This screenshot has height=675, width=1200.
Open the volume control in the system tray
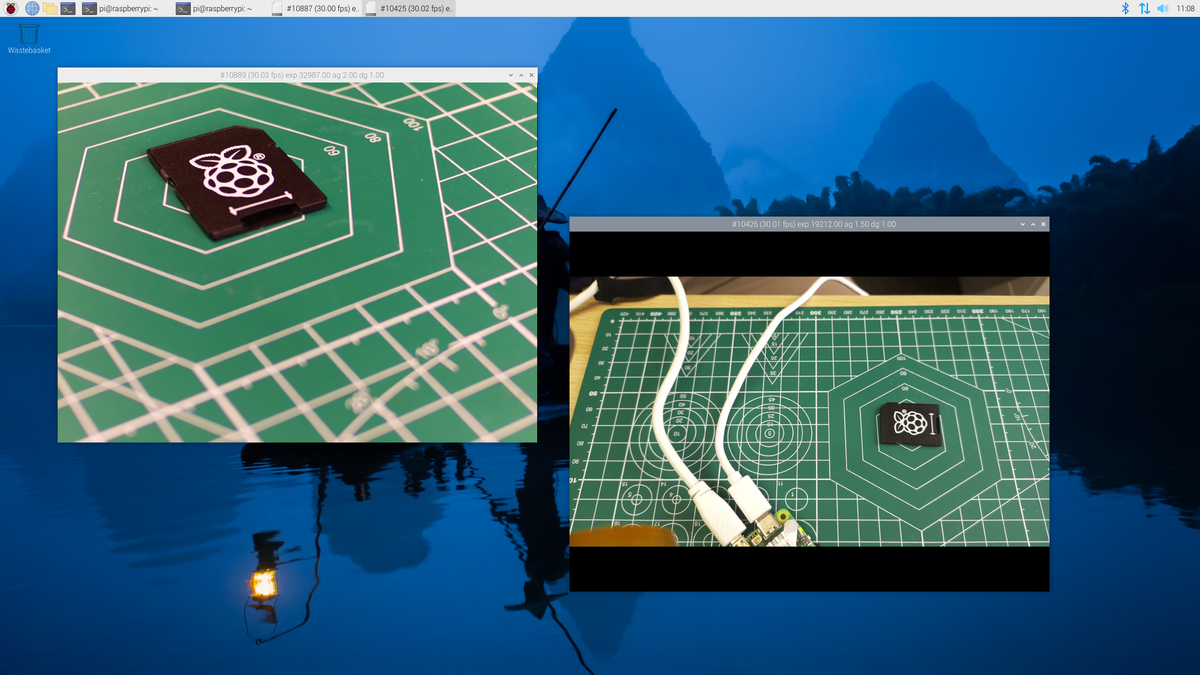(x=1160, y=8)
